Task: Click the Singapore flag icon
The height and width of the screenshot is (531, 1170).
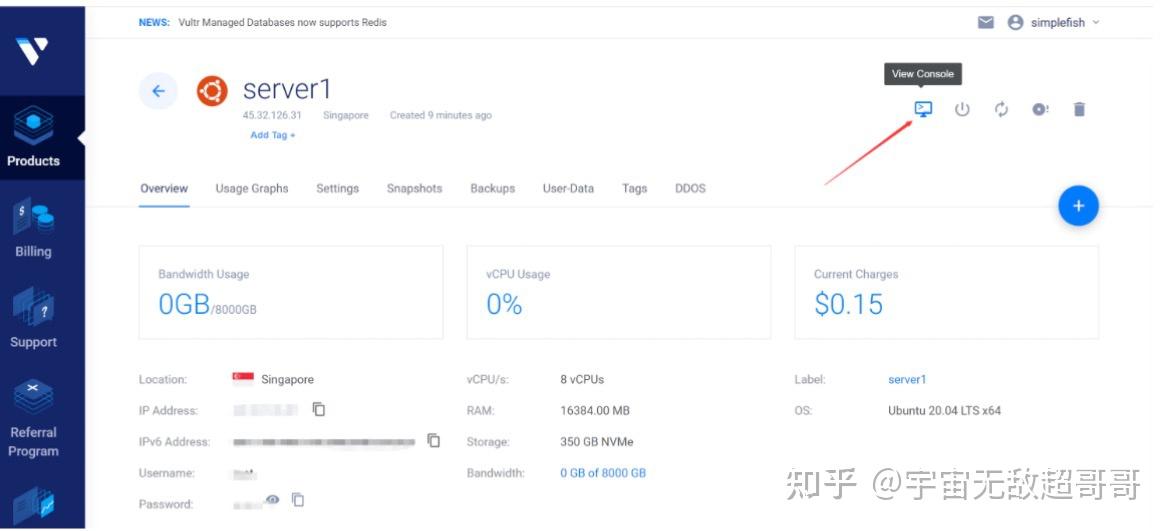Action: click(243, 378)
